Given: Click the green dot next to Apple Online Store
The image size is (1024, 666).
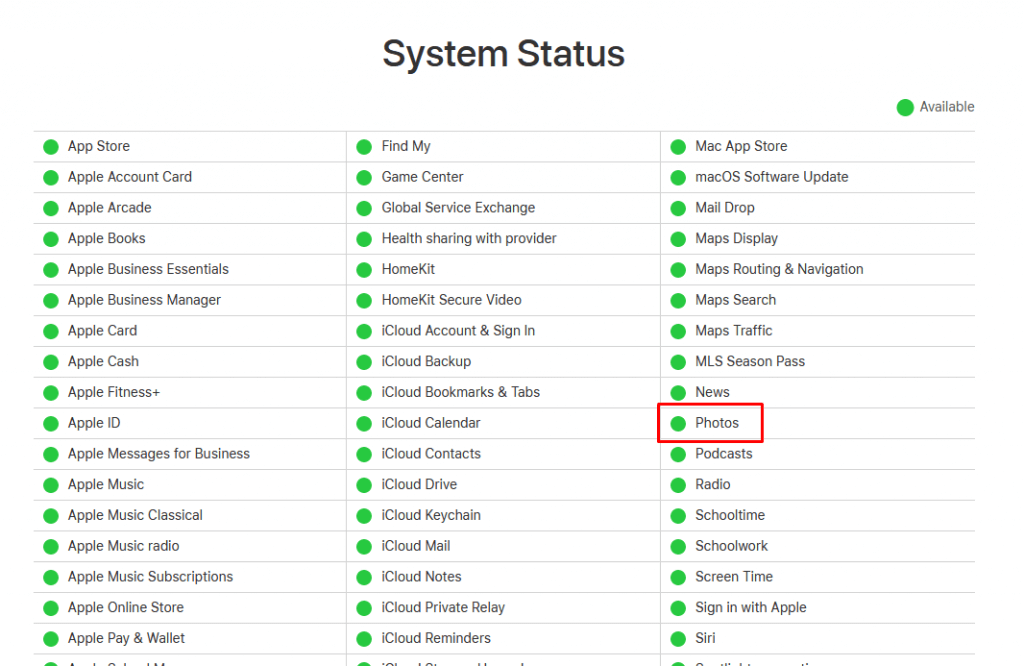Looking at the screenshot, I should pos(51,608).
